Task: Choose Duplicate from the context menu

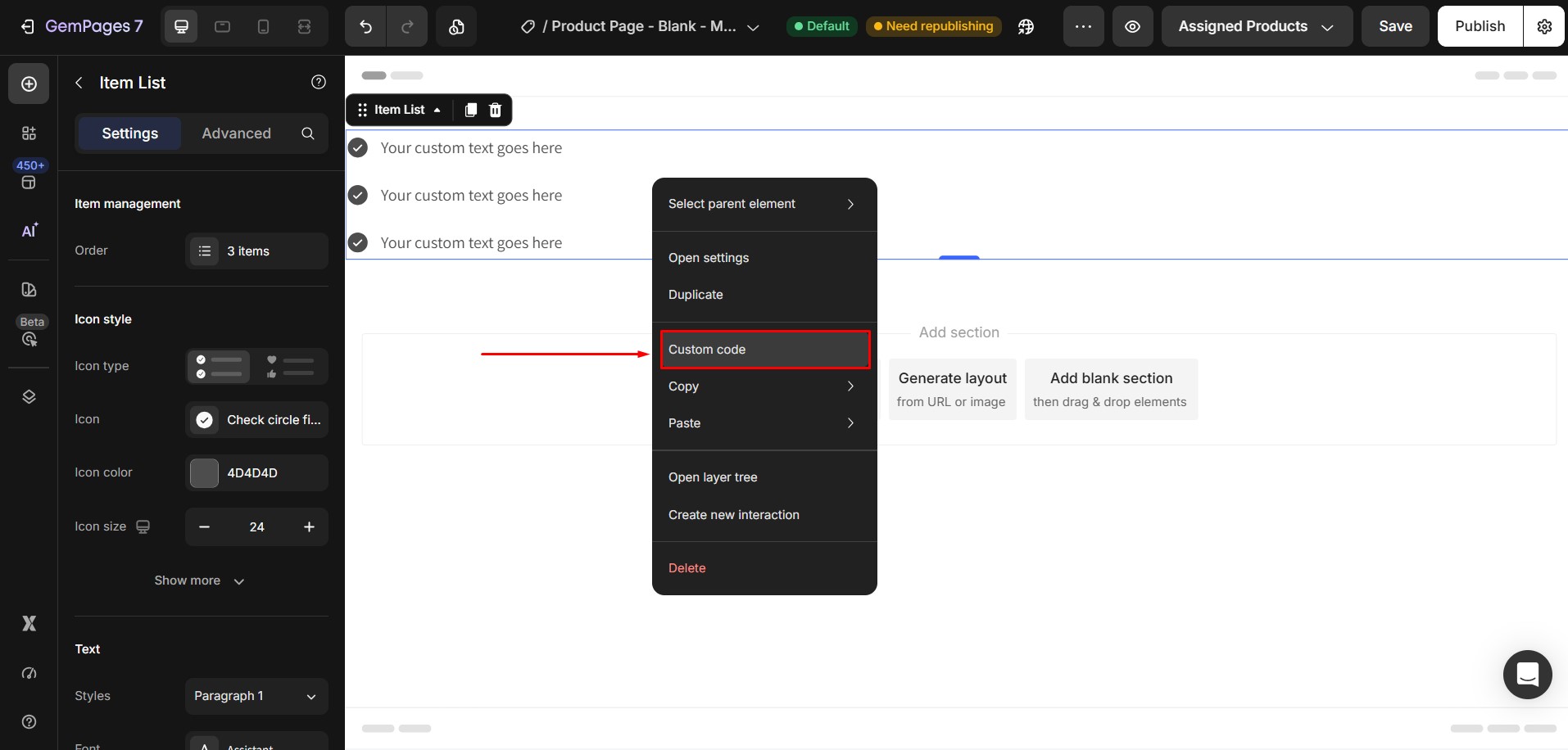Action: (764, 295)
